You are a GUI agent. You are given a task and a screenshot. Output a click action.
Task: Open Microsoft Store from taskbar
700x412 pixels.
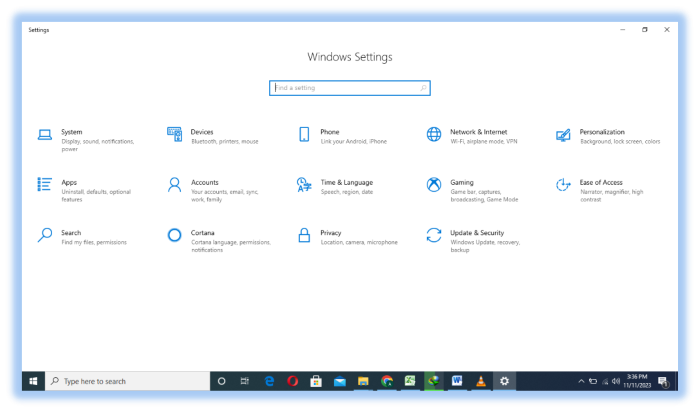316,381
